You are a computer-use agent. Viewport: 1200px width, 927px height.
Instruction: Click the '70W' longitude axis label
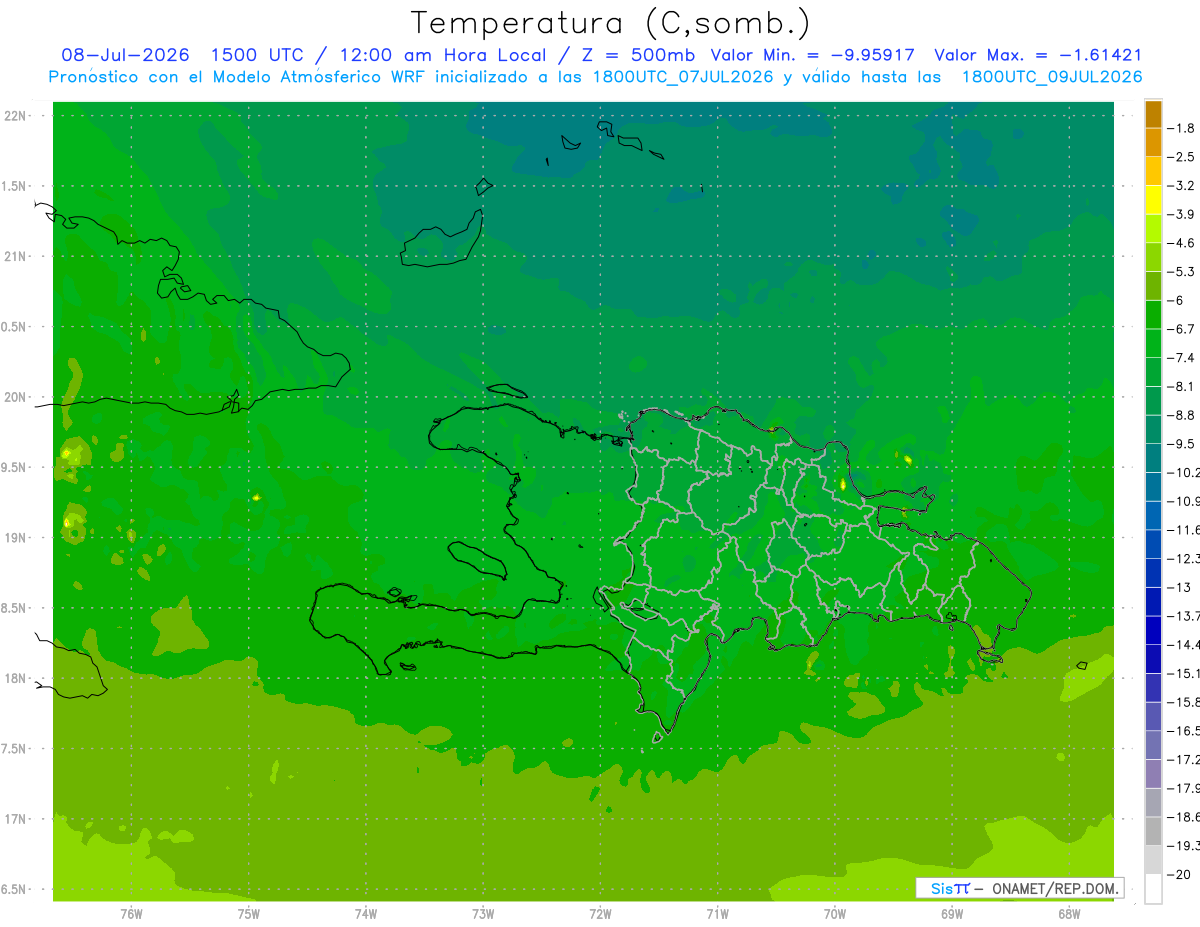(835, 914)
